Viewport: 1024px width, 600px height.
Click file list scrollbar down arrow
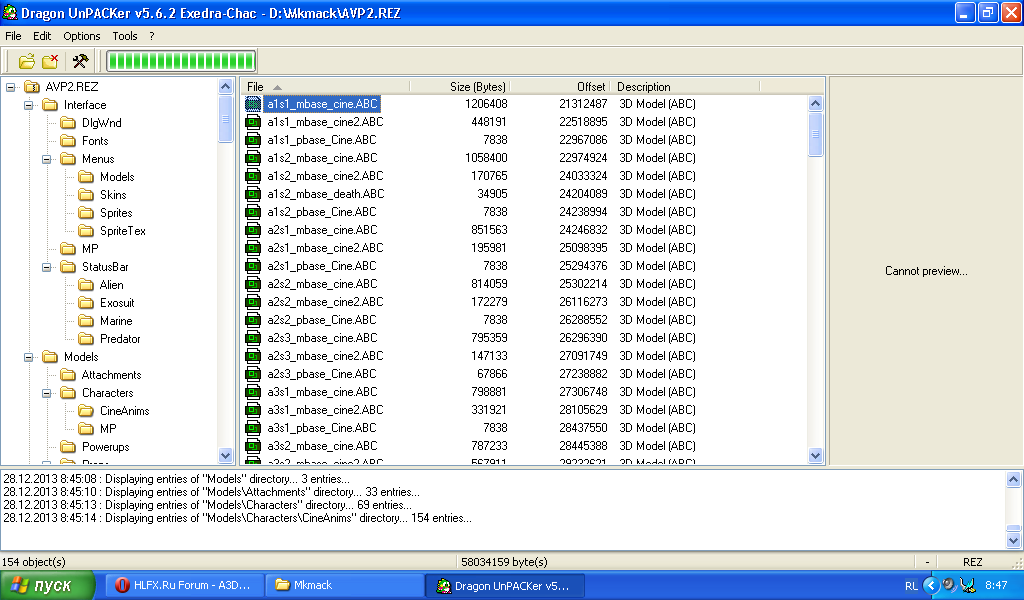pyautogui.click(x=815, y=456)
